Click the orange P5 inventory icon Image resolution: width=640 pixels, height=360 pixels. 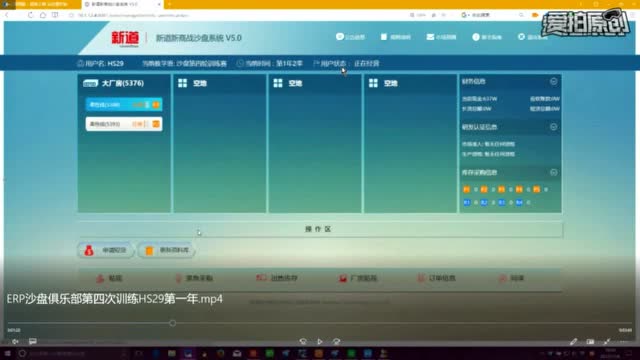pyautogui.click(x=537, y=189)
